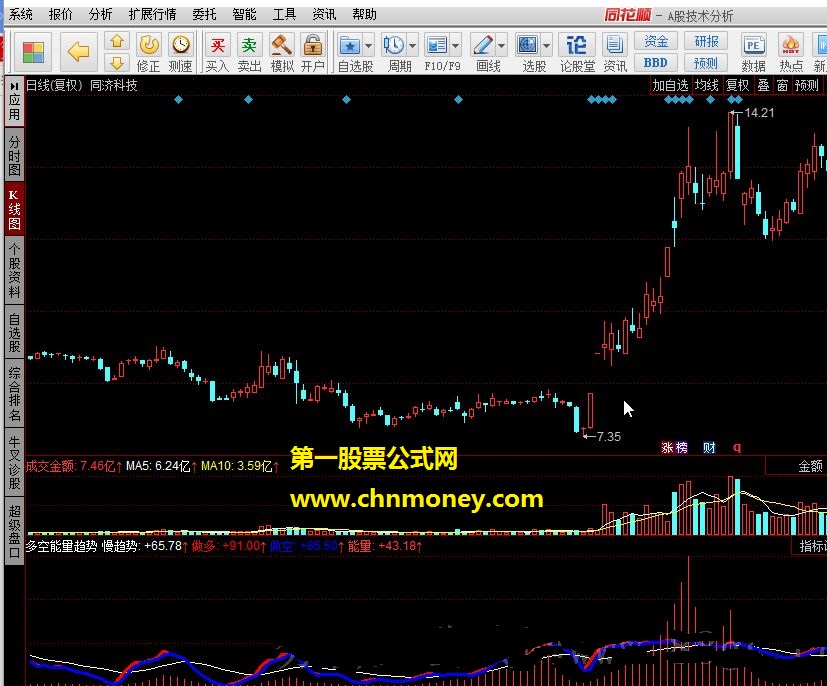Open the 系统 menu
This screenshot has width=827, height=686.
pos(21,14)
